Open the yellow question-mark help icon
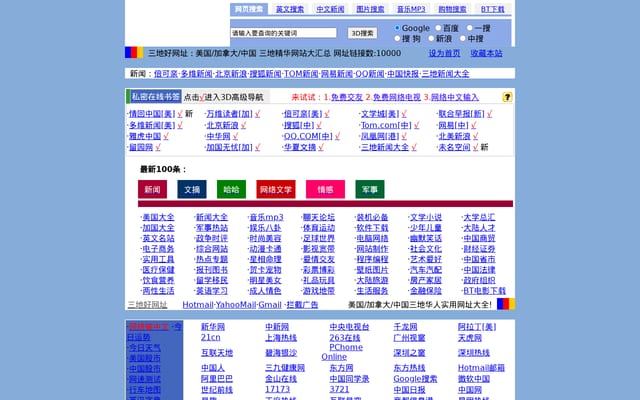The width and height of the screenshot is (640, 400). coord(507,97)
